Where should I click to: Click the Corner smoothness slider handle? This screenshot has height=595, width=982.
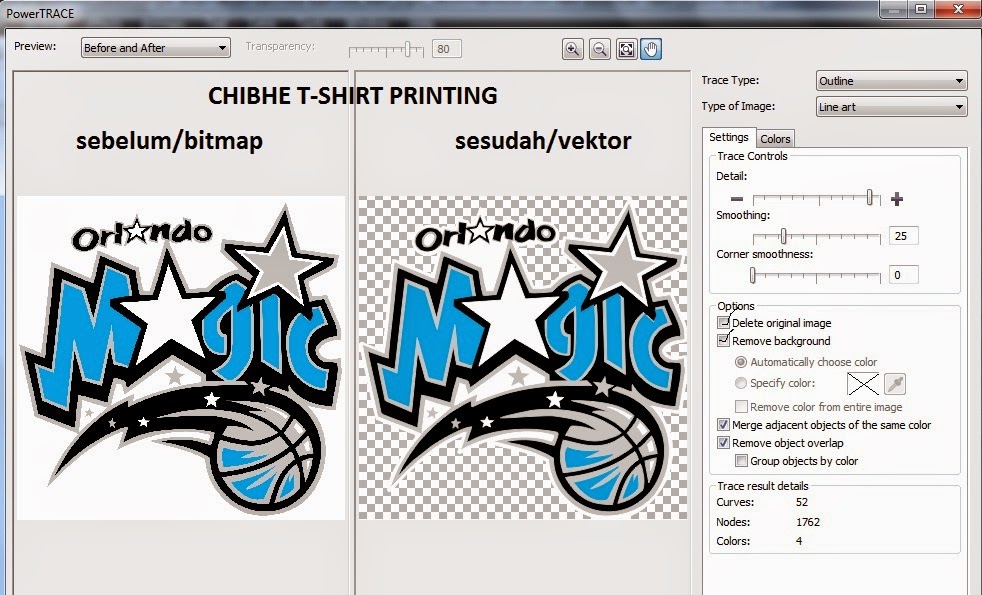(x=753, y=274)
